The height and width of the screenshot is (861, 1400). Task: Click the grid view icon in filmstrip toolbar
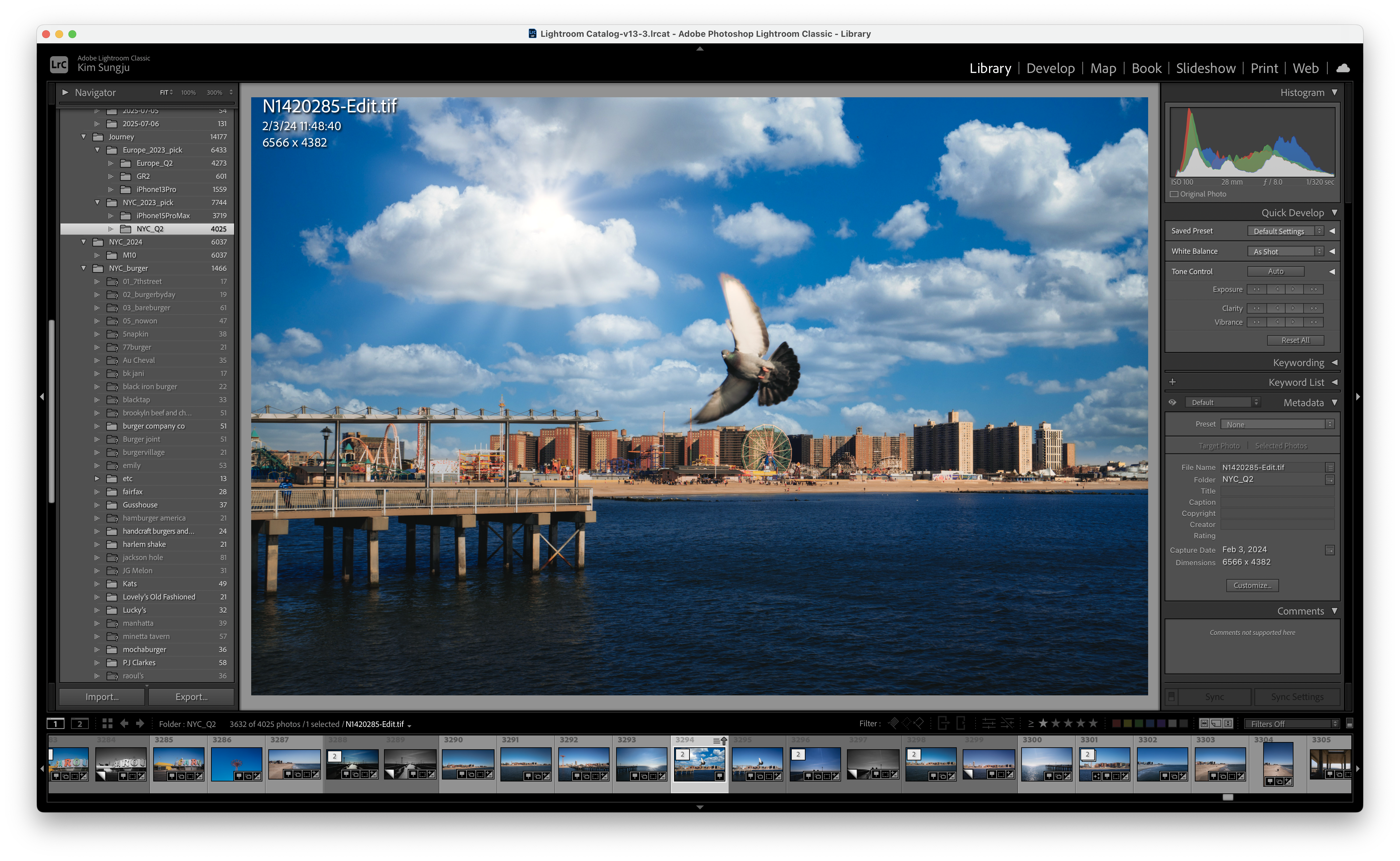click(107, 723)
